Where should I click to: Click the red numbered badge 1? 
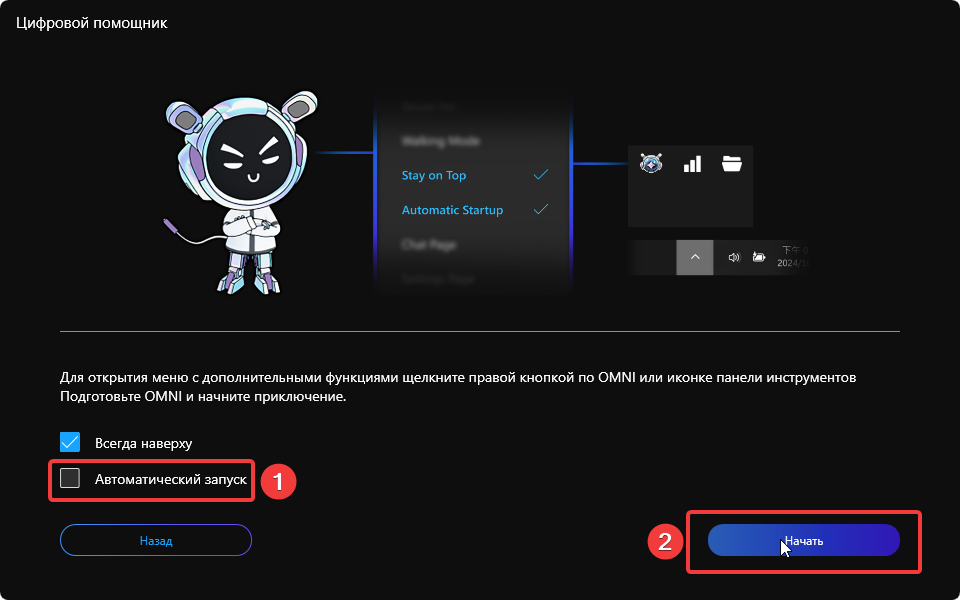277,481
